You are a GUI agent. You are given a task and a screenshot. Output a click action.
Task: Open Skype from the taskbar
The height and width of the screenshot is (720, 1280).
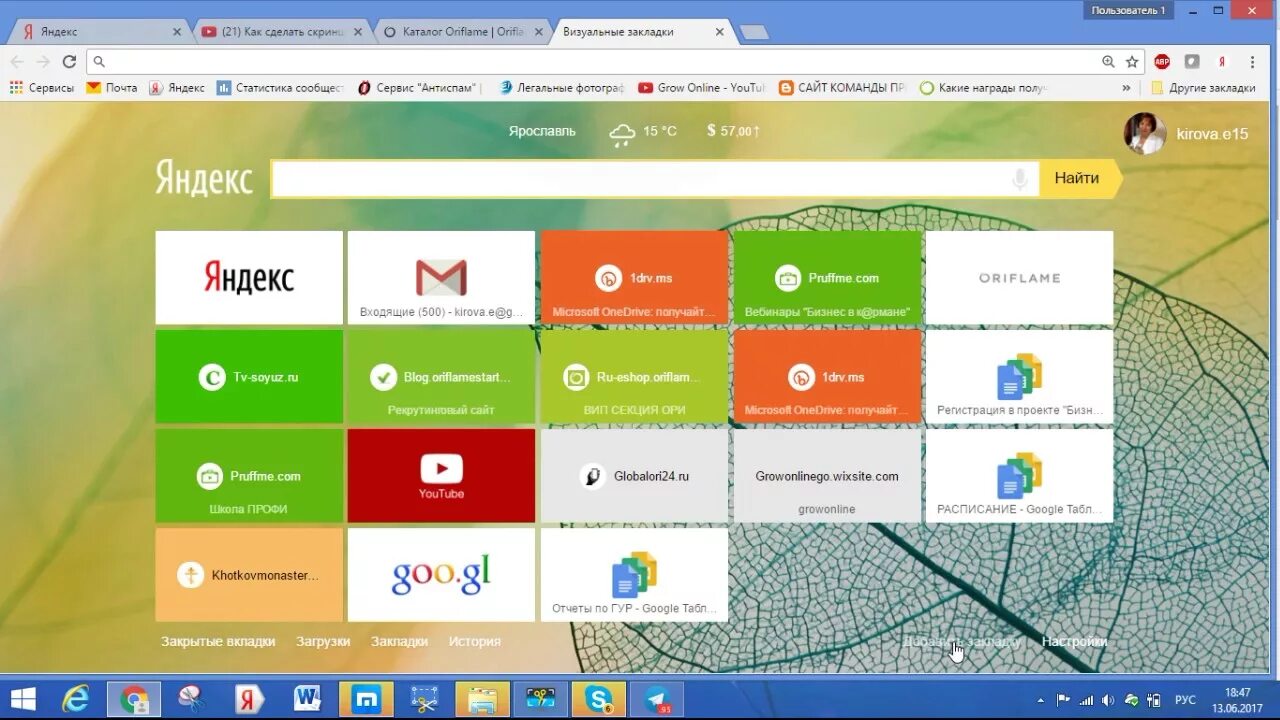[600, 700]
